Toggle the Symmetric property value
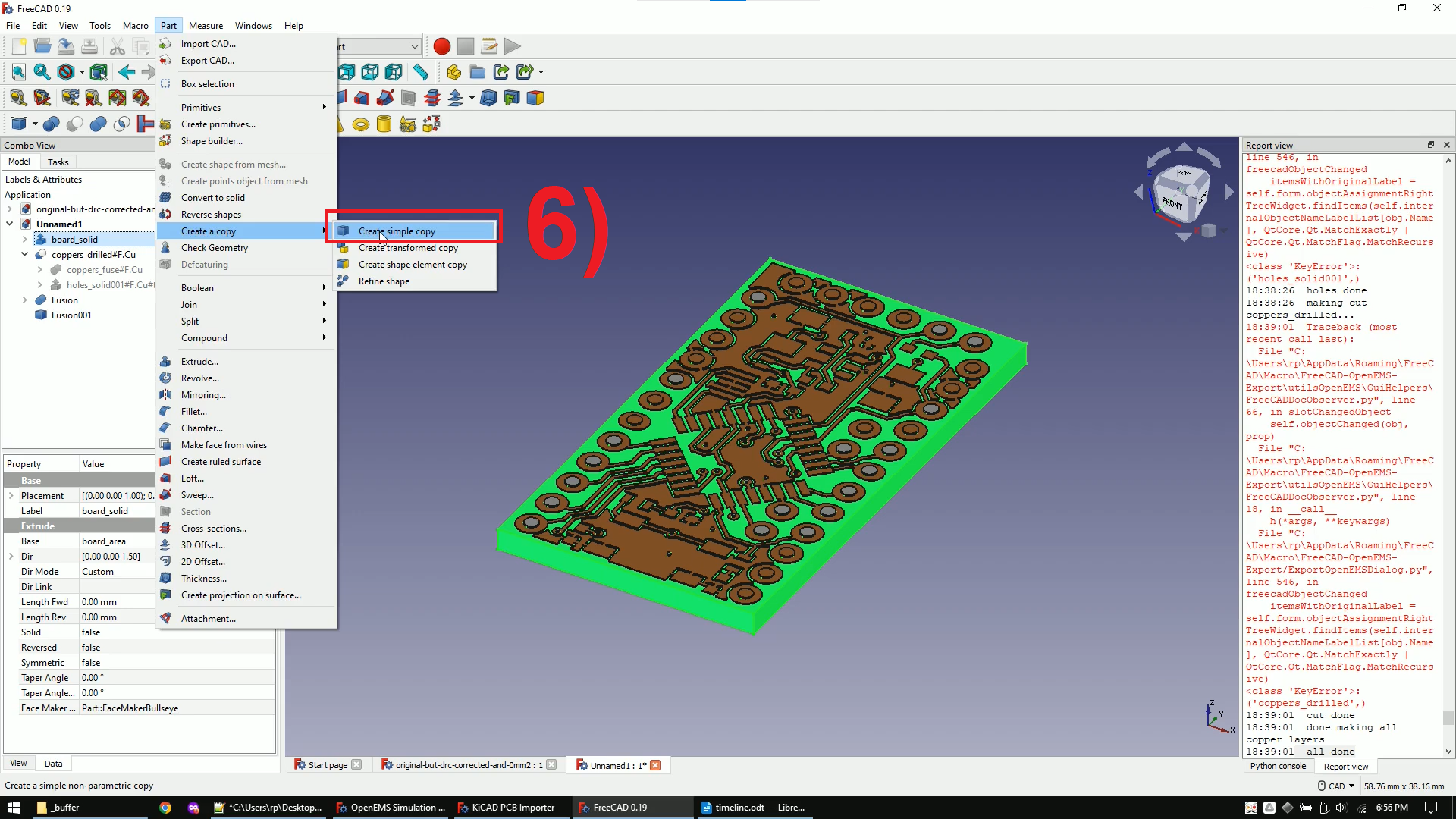 pyautogui.click(x=91, y=662)
